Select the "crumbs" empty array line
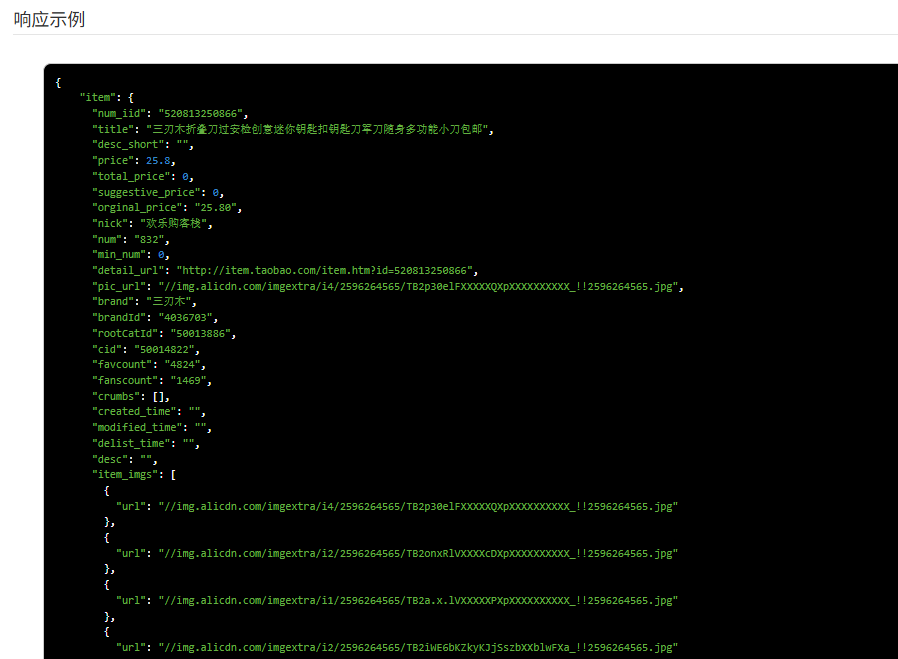Image resolution: width=898 pixels, height=659 pixels. 131,396
